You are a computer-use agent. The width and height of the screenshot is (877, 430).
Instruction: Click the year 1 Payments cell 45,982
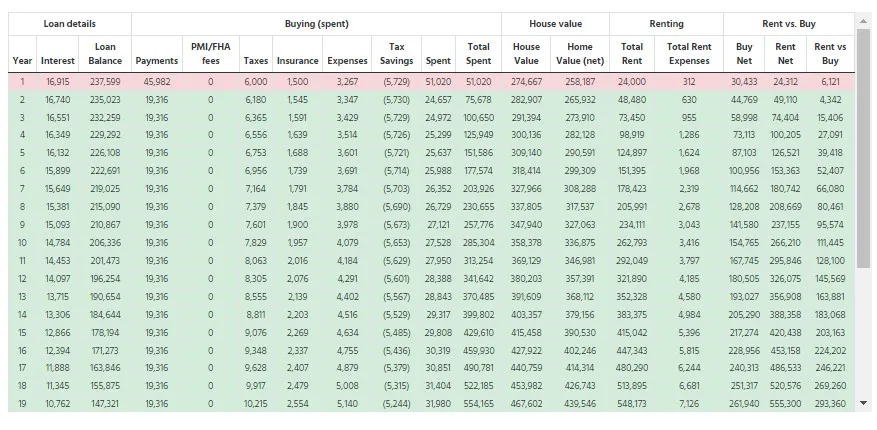click(157, 82)
